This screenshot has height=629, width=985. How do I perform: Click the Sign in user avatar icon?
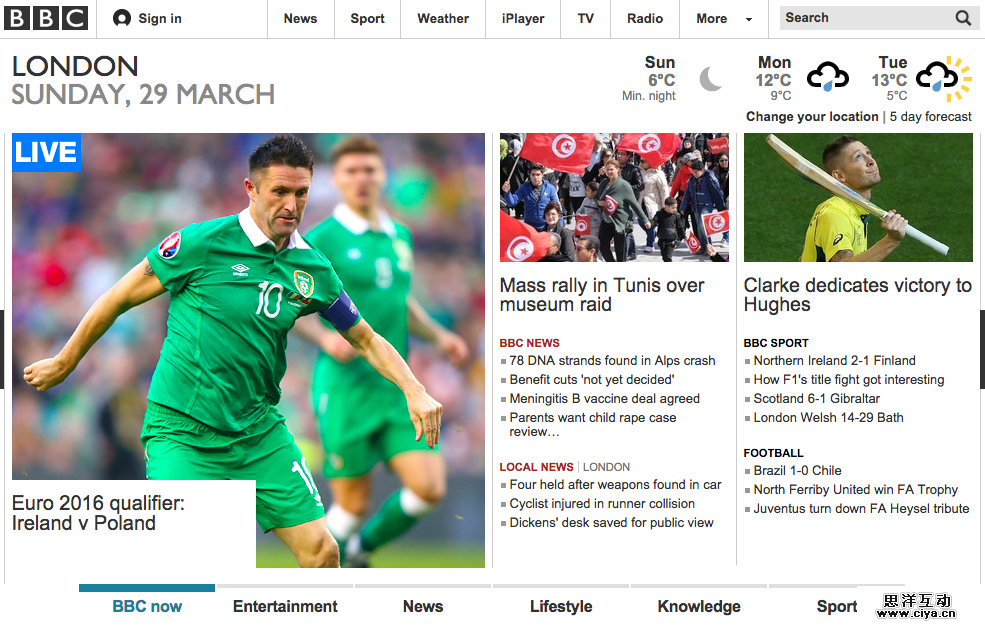pos(122,18)
